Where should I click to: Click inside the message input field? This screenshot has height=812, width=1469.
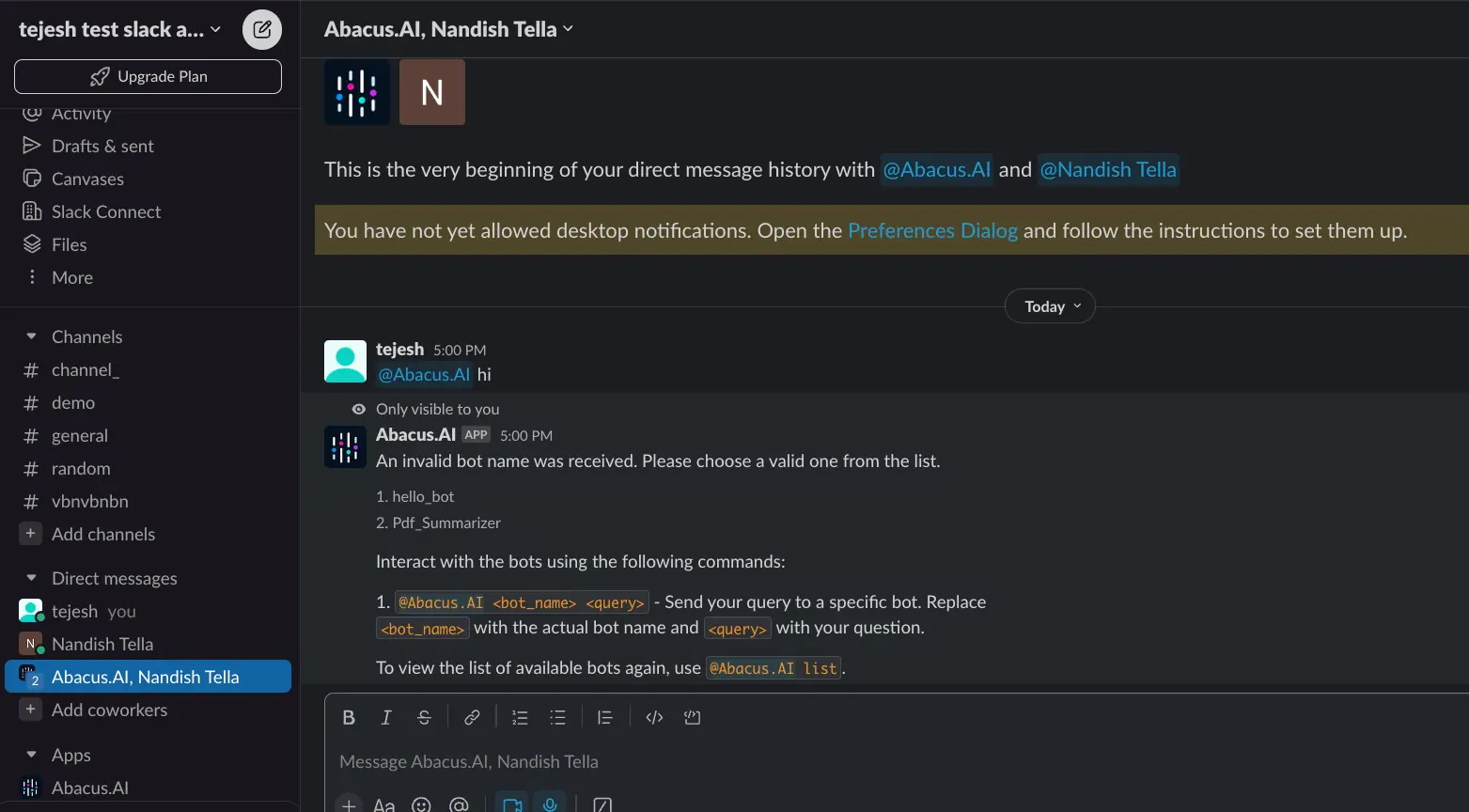pyautogui.click(x=658, y=761)
